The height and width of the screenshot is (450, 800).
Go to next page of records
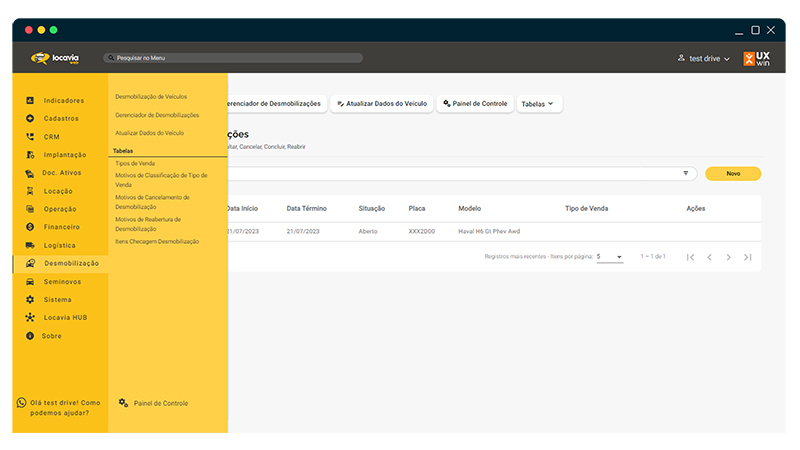729,257
